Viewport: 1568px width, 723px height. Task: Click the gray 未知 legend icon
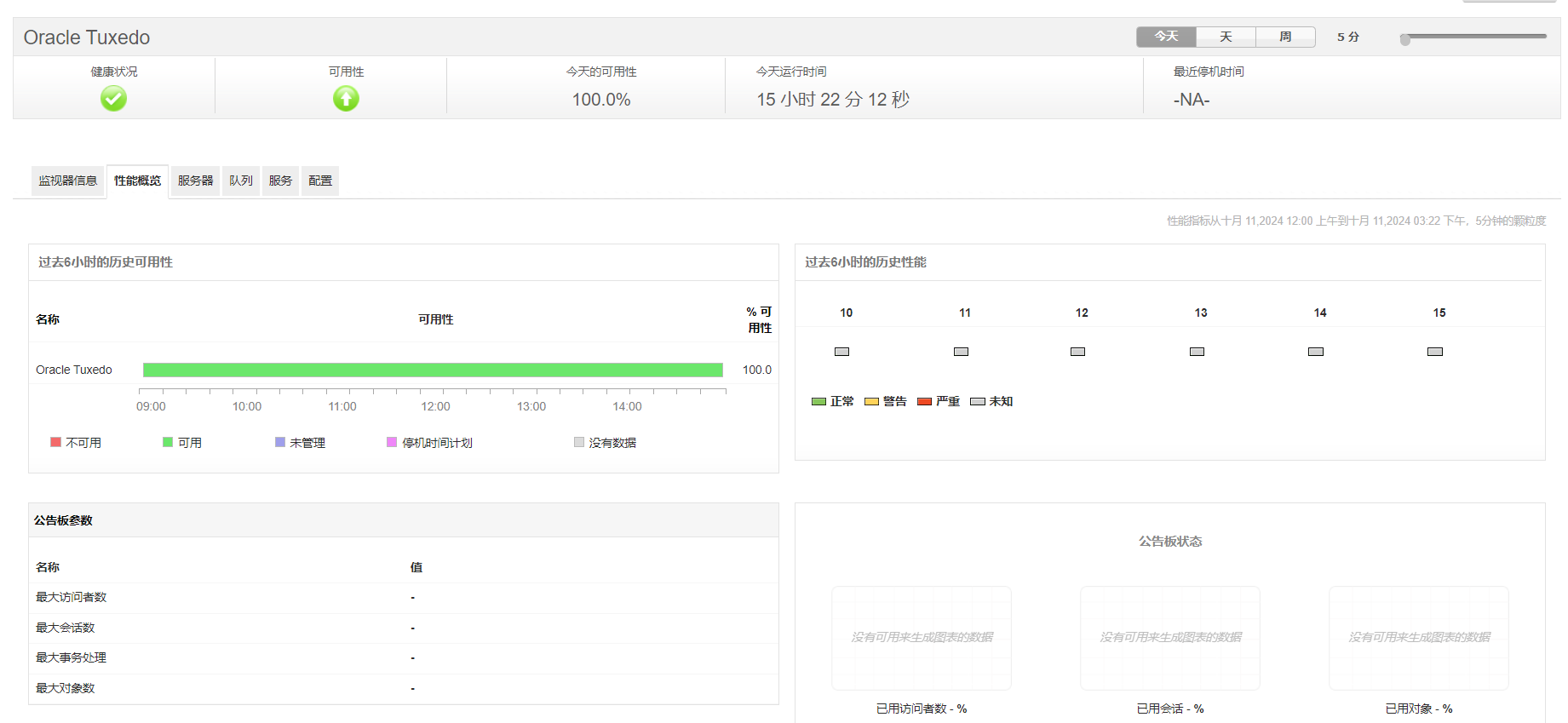point(978,402)
